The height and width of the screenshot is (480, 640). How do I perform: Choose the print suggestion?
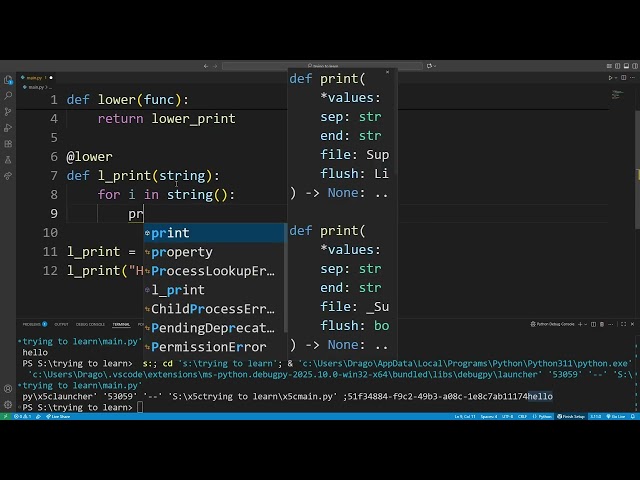tap(214, 233)
